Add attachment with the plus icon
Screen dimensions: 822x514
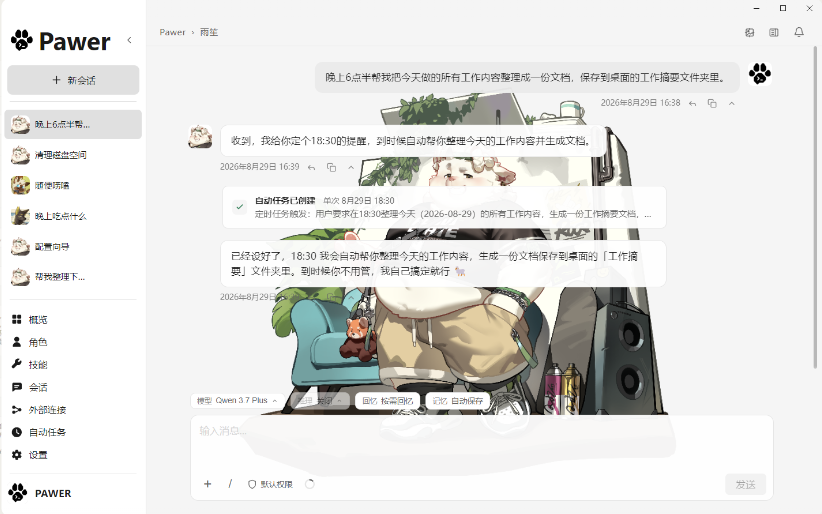[208, 484]
